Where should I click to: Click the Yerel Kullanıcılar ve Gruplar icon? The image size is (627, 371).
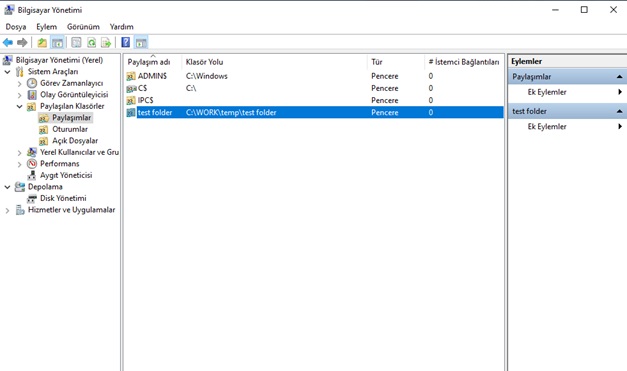click(x=32, y=152)
